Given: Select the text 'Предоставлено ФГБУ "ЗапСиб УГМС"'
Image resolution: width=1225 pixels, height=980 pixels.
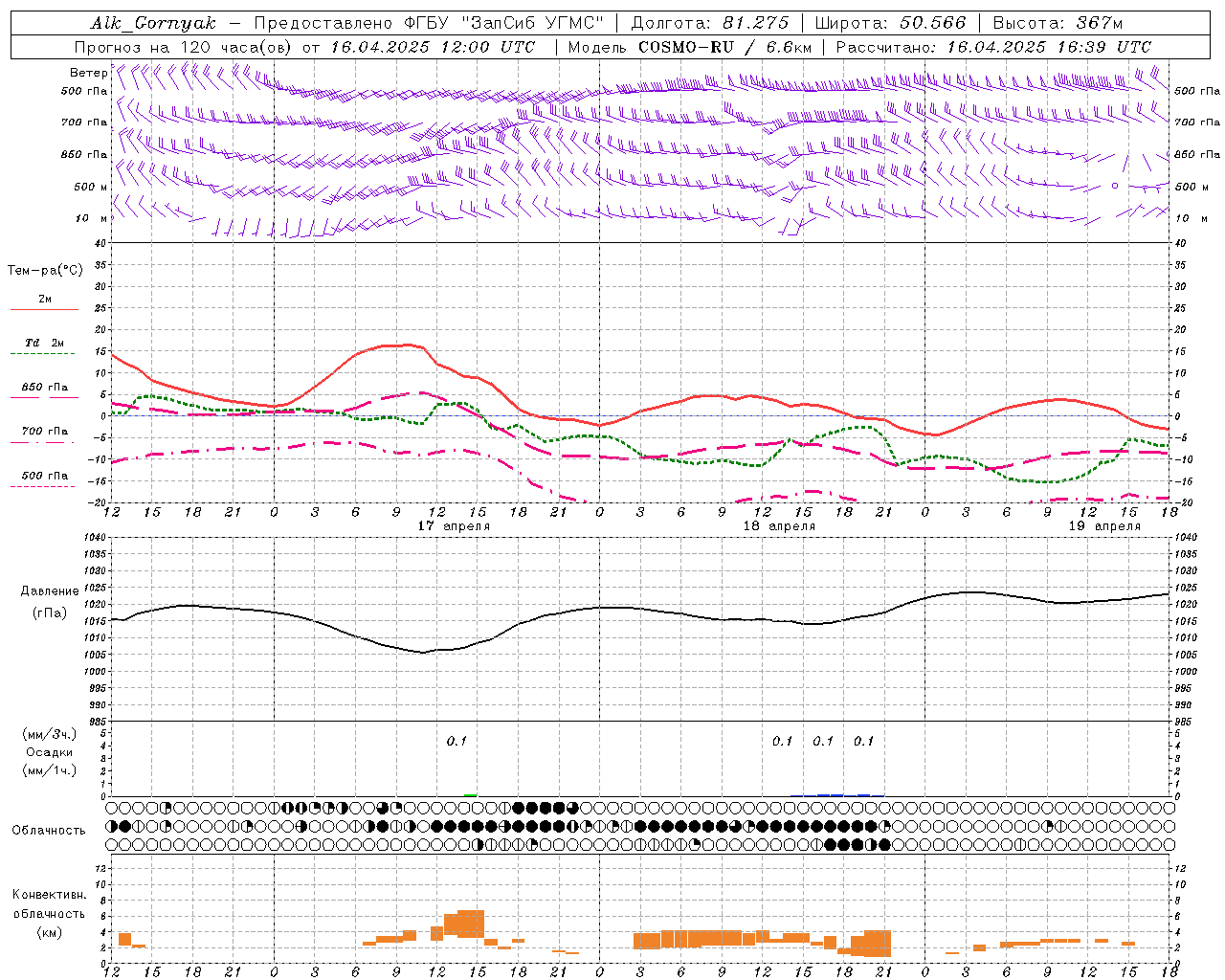Looking at the screenshot, I should [x=429, y=23].
